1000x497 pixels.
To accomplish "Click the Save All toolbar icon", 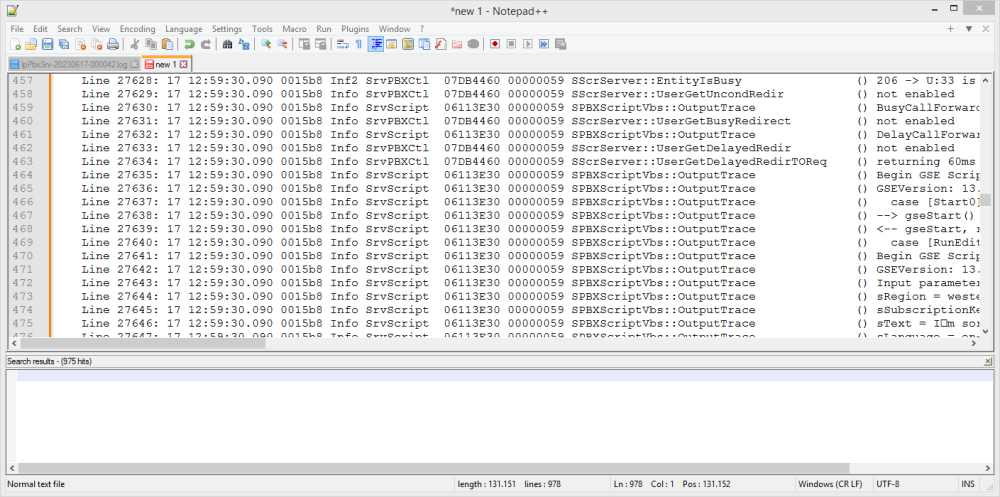I will coord(64,44).
